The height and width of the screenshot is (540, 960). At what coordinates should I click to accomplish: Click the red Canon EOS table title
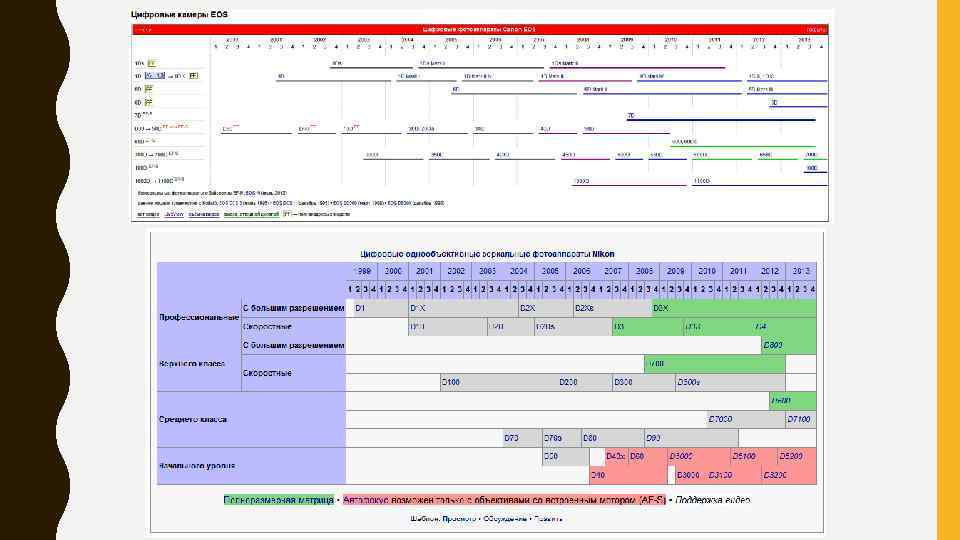[x=479, y=29]
